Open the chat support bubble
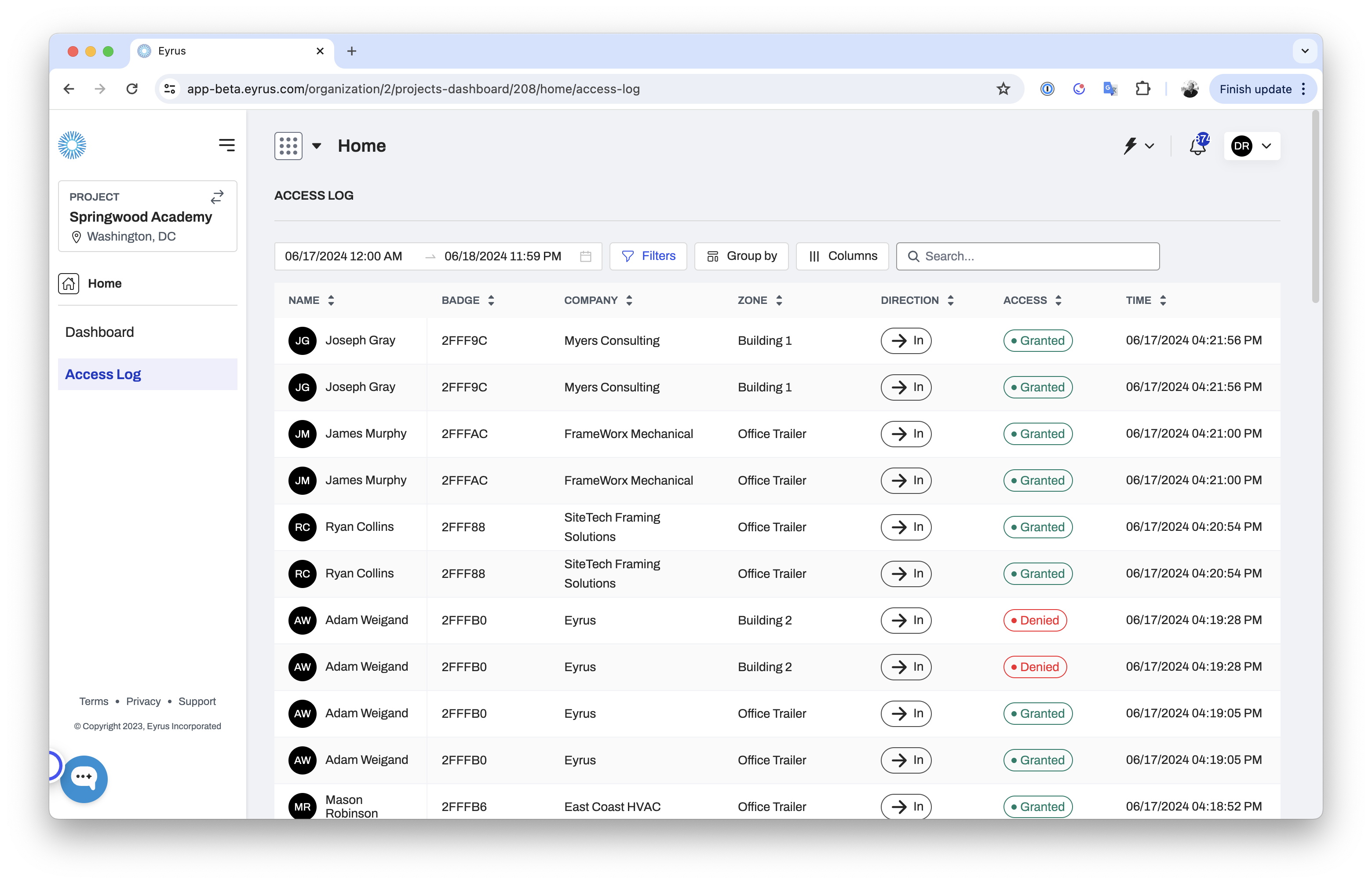 pos(84,778)
